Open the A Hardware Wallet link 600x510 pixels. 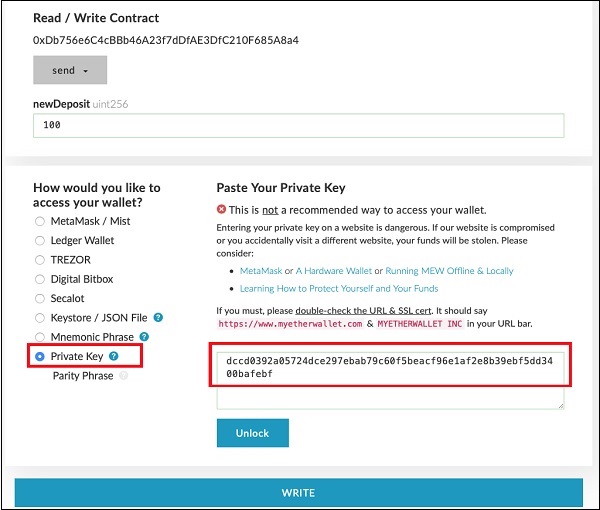pyautogui.click(x=336, y=271)
